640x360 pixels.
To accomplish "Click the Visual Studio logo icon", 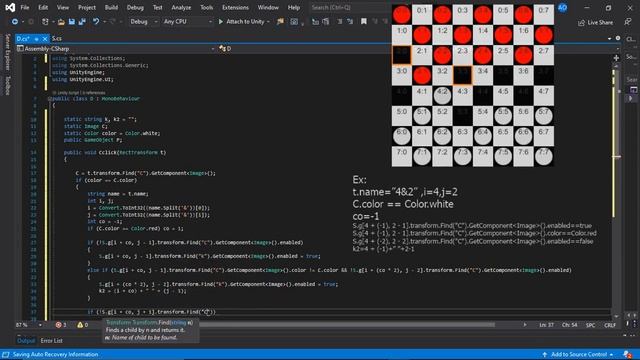I will 10,7.
